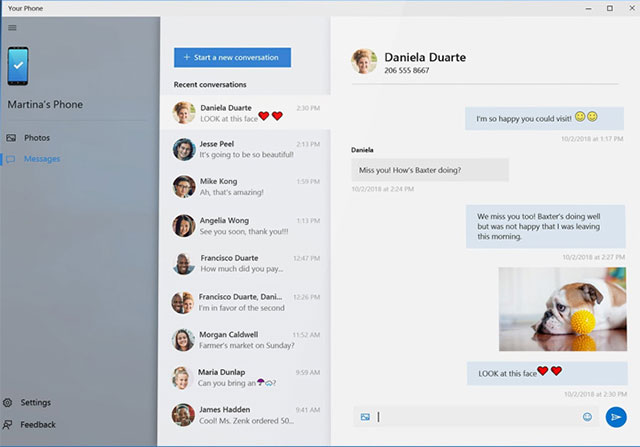640x447 pixels.
Task: Click the send message arrow button
Action: (x=616, y=416)
